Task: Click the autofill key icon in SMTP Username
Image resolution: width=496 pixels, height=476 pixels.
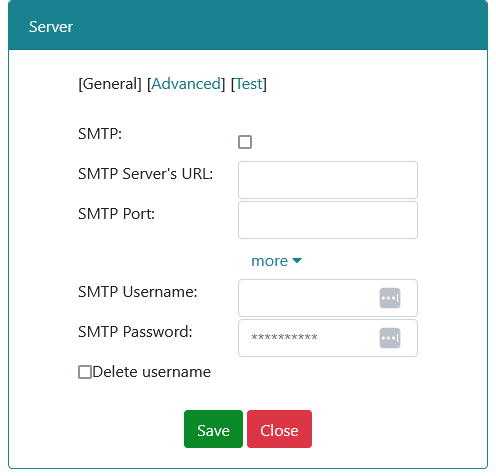Action: [390, 298]
